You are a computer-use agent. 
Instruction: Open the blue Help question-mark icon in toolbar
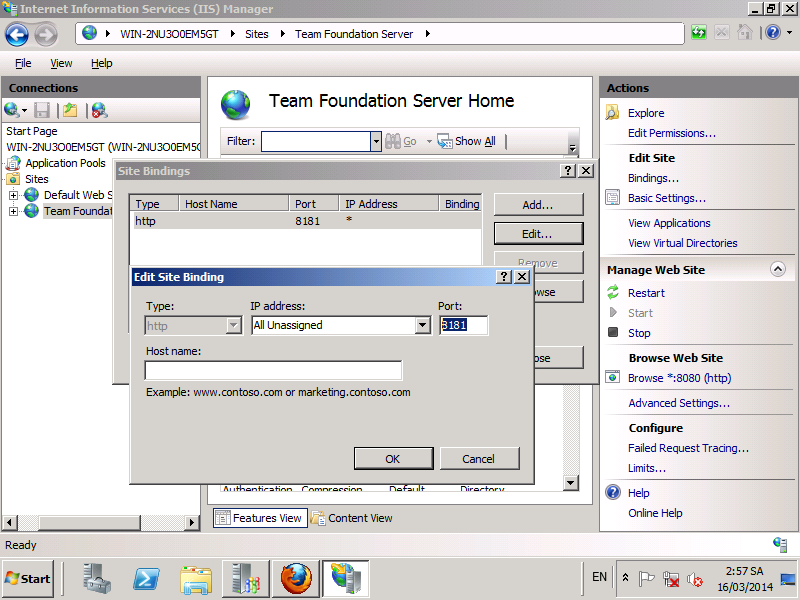click(773, 33)
